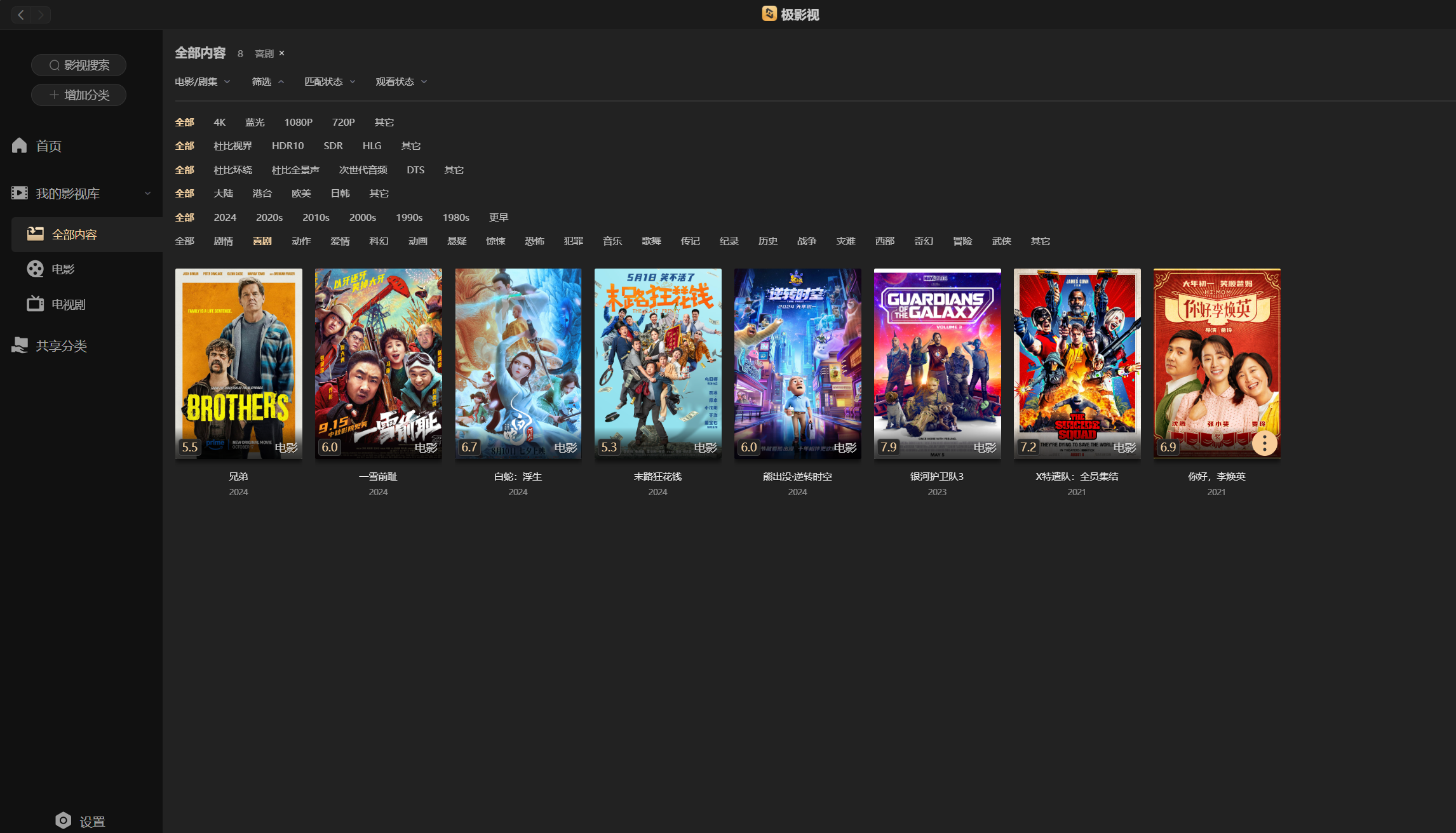The image size is (1456, 833).
Task: Open the Movies category in the sidebar
Action: pos(62,269)
